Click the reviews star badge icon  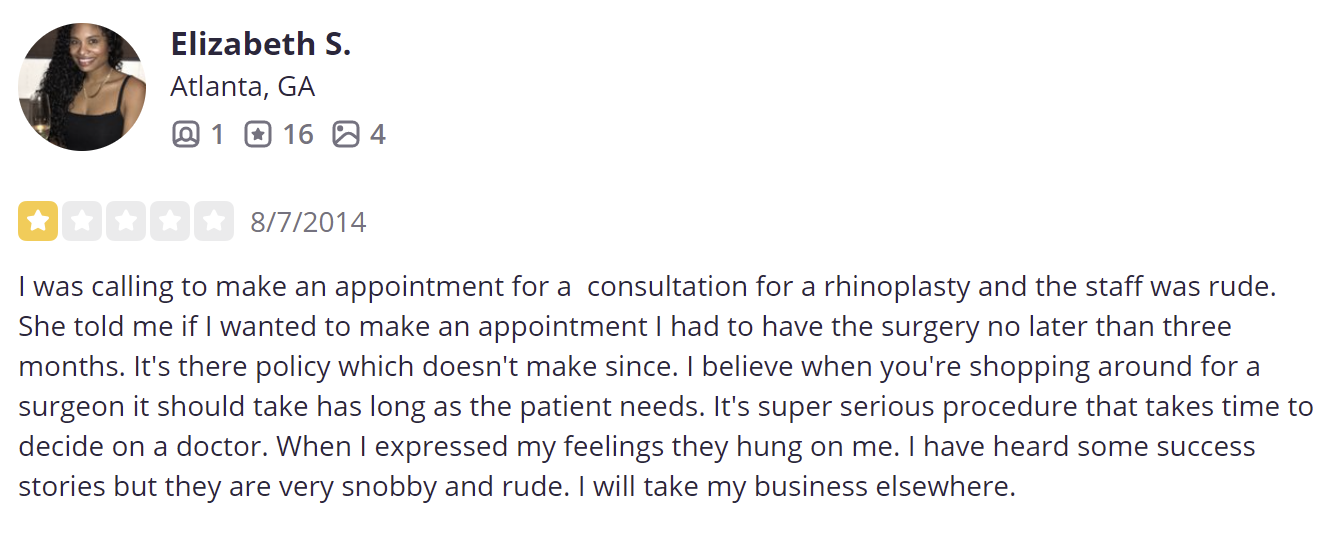[x=258, y=134]
